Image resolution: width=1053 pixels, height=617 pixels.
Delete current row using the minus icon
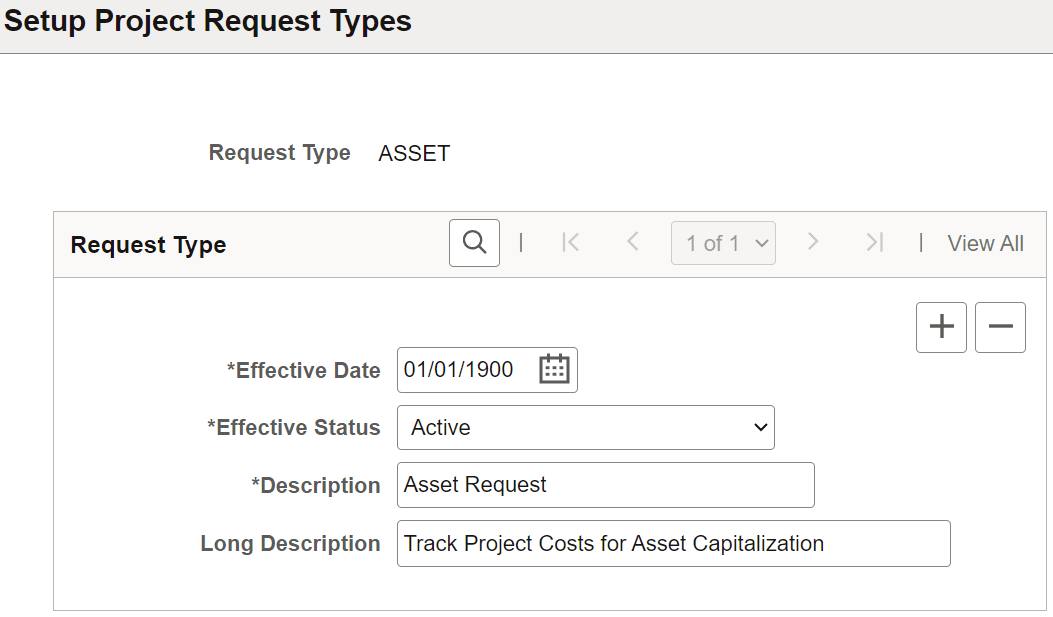pos(1000,327)
